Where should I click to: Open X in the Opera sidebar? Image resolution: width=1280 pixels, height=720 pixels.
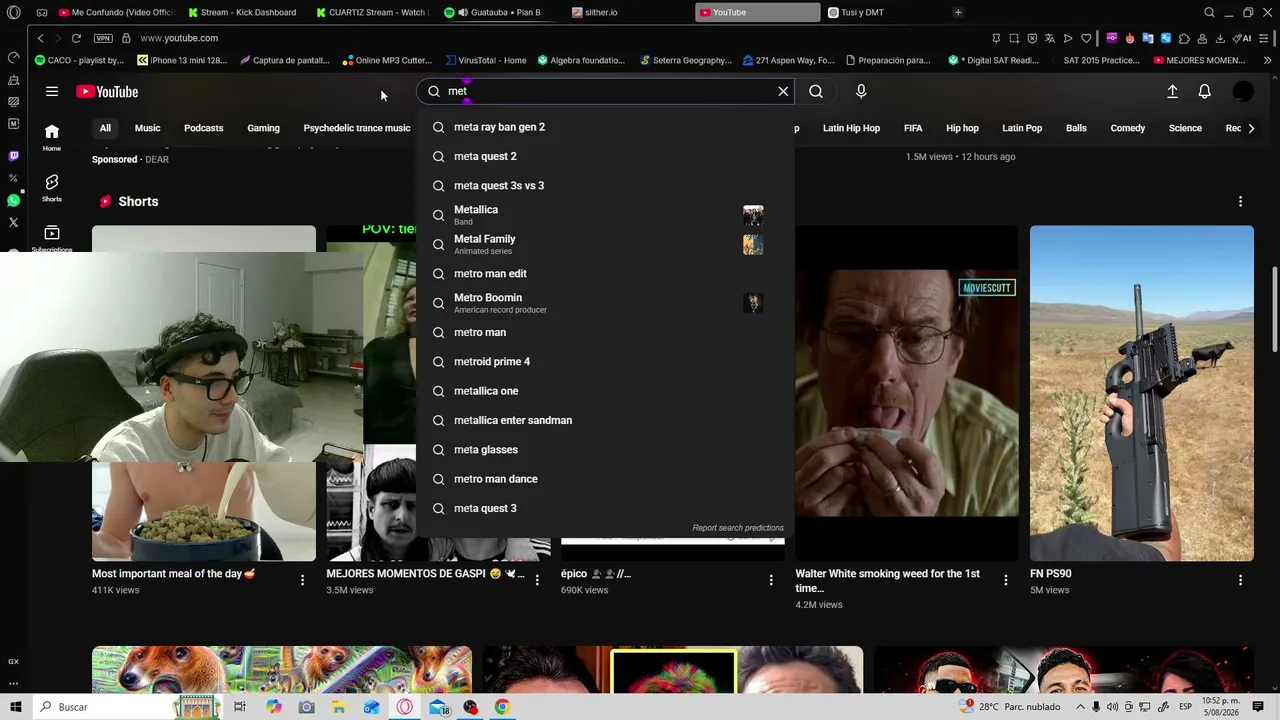(x=13, y=222)
